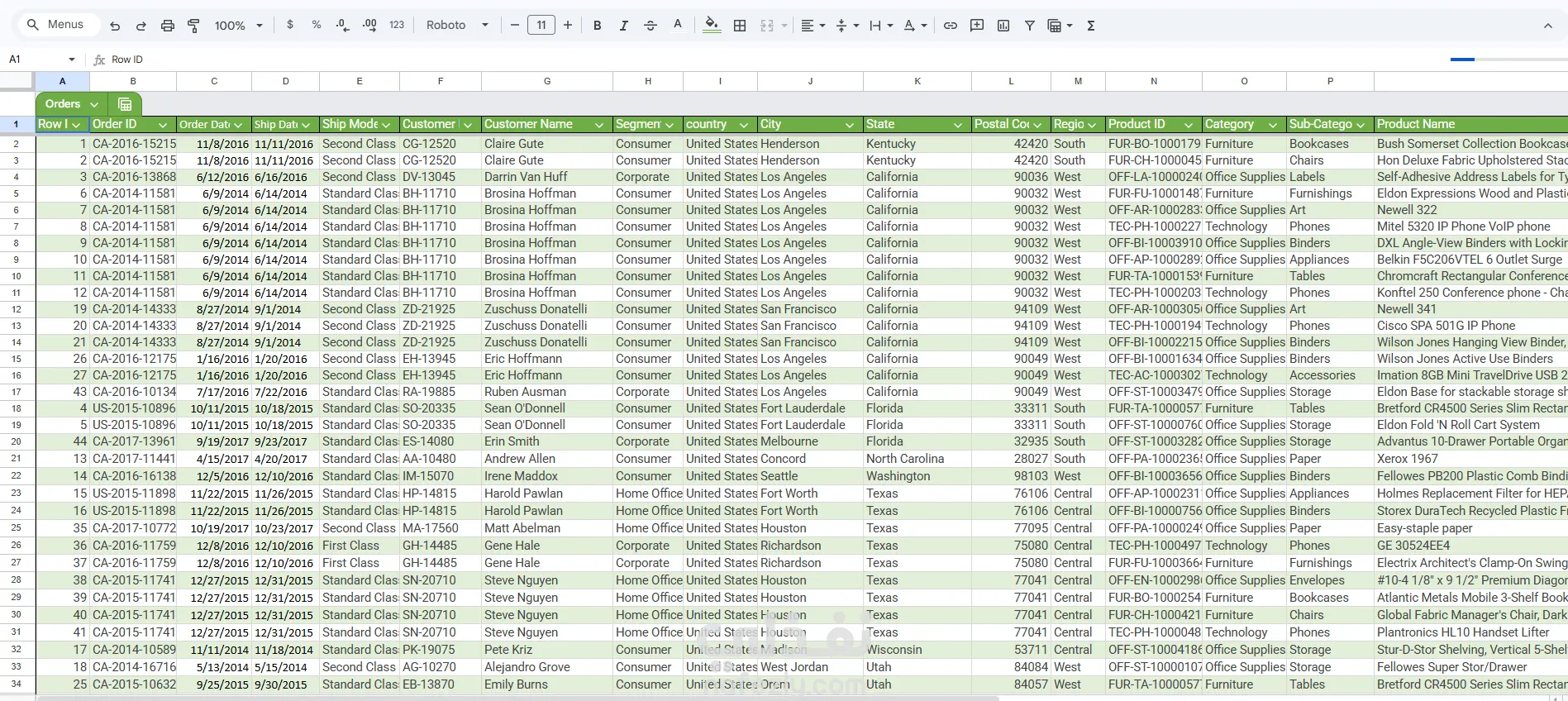Open the text color picker

678,25
